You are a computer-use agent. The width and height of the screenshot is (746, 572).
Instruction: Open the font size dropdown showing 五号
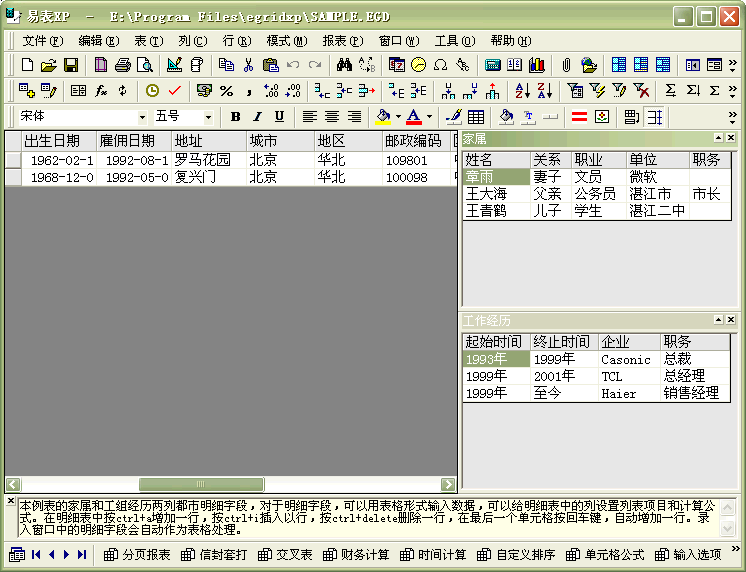point(208,117)
